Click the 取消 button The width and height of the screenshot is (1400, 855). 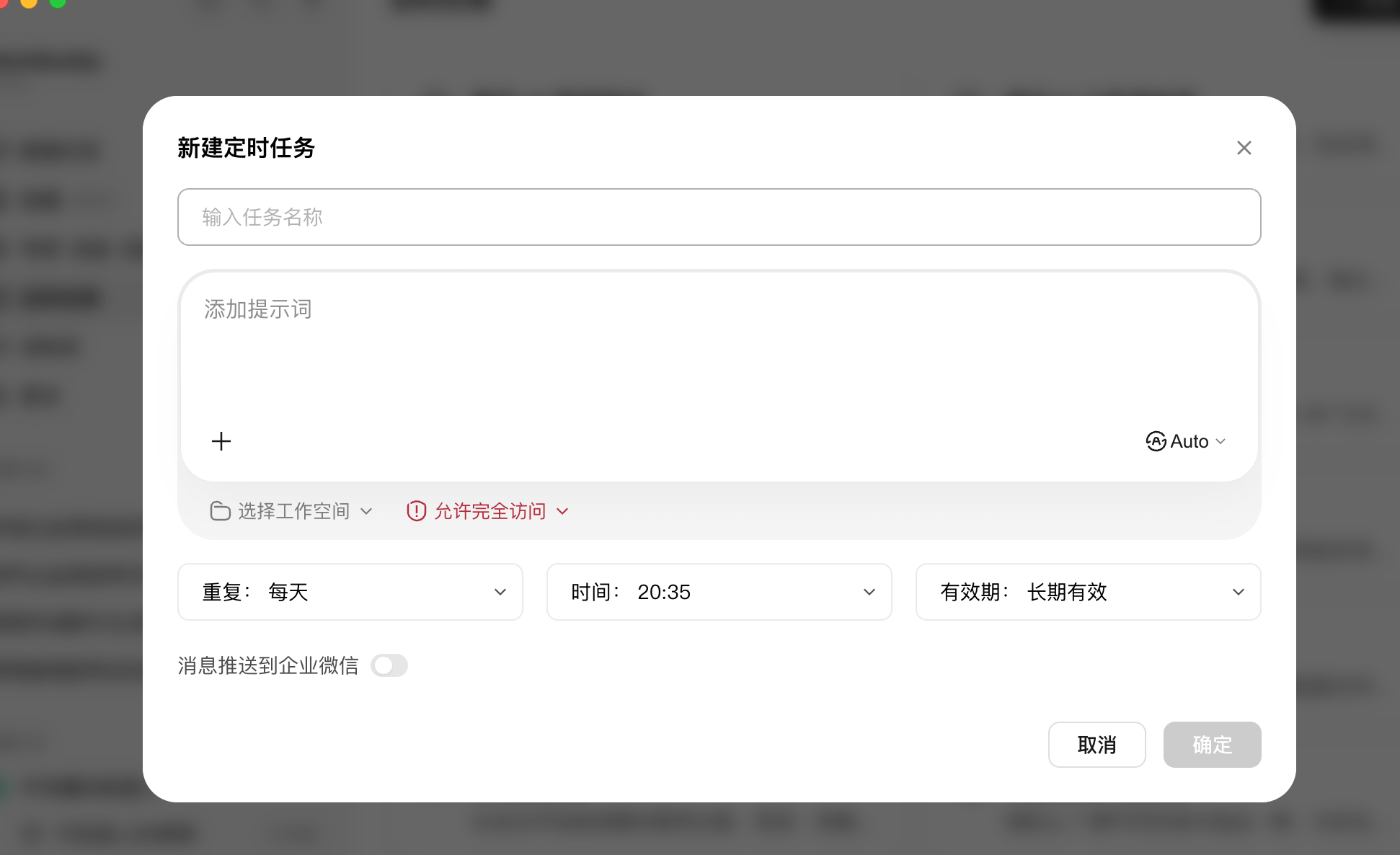pos(1097,745)
